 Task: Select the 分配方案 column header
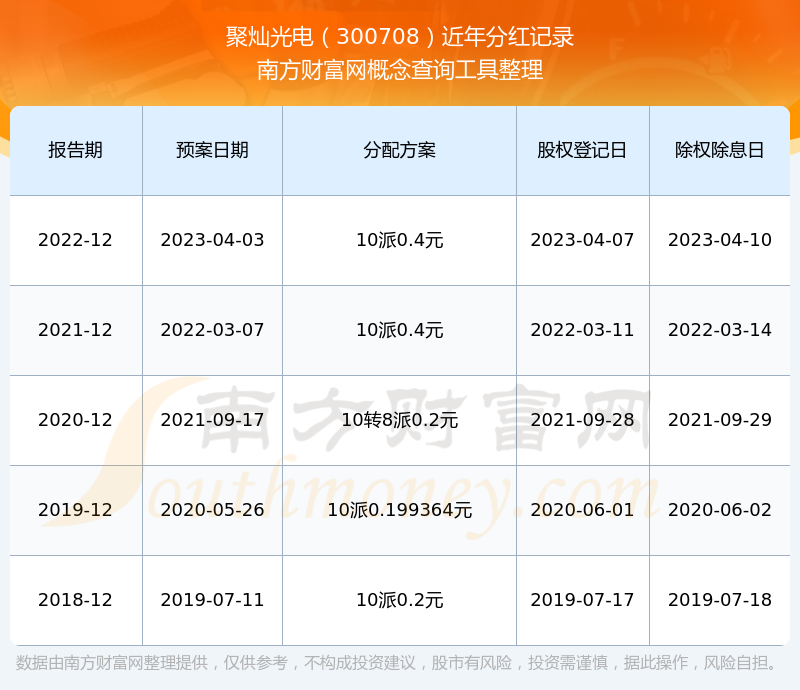pos(399,150)
